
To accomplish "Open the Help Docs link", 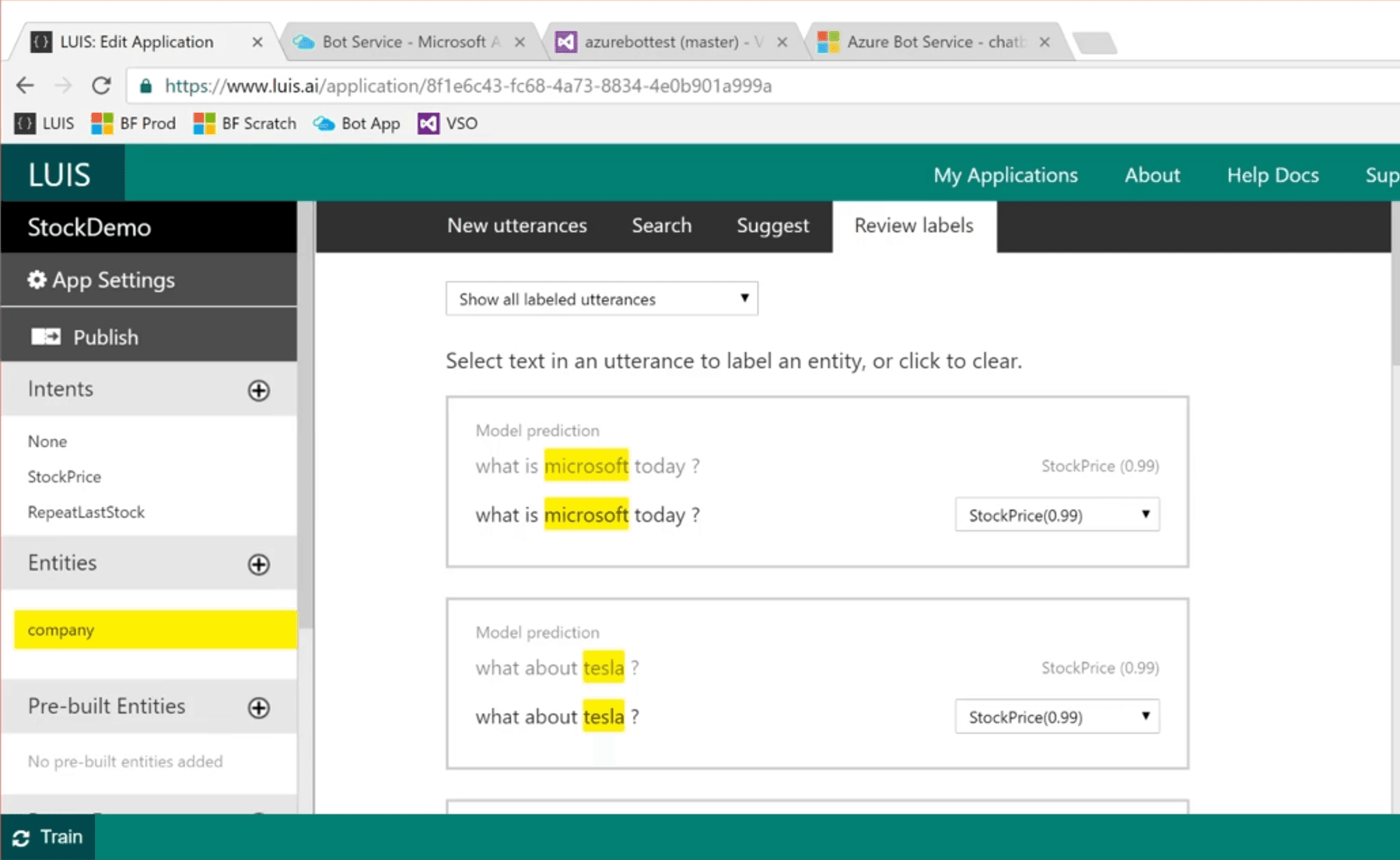I will coord(1272,175).
